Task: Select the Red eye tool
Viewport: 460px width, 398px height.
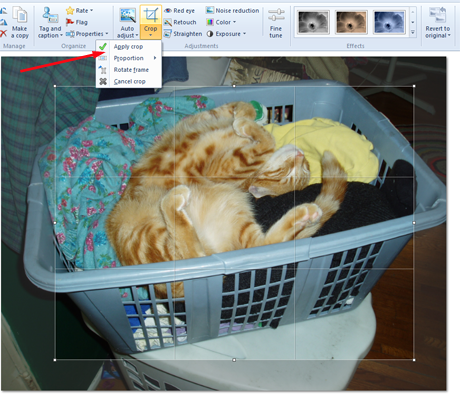Action: [179, 11]
